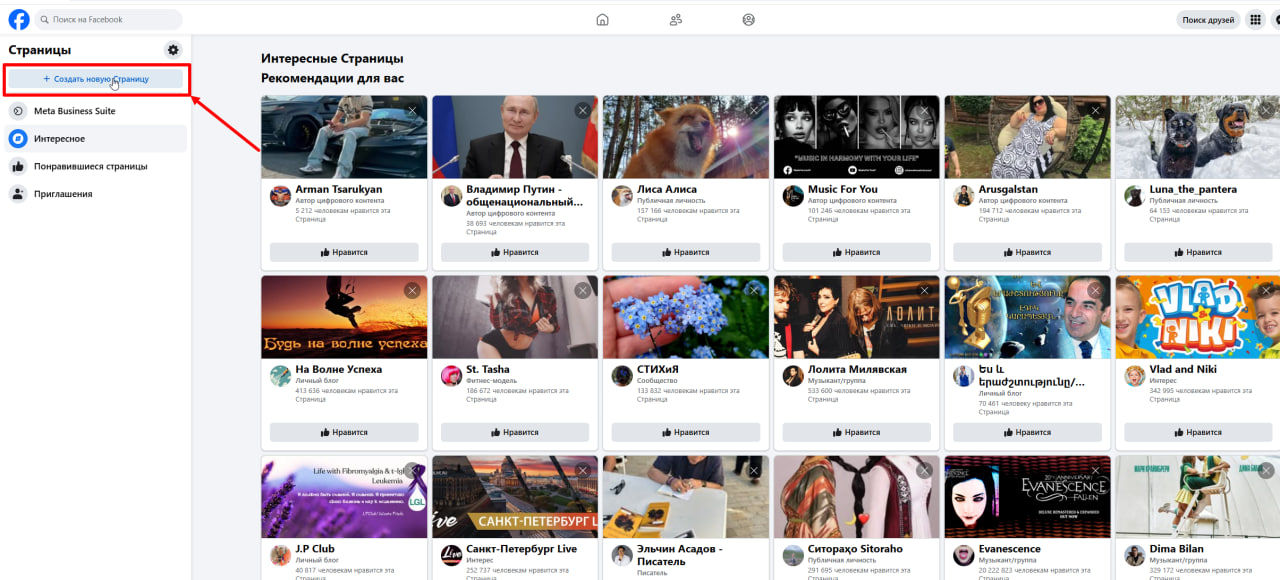The width and height of the screenshot is (1280, 580).
Task: Open Meta Business Suite in sidebar
Action: 75,111
